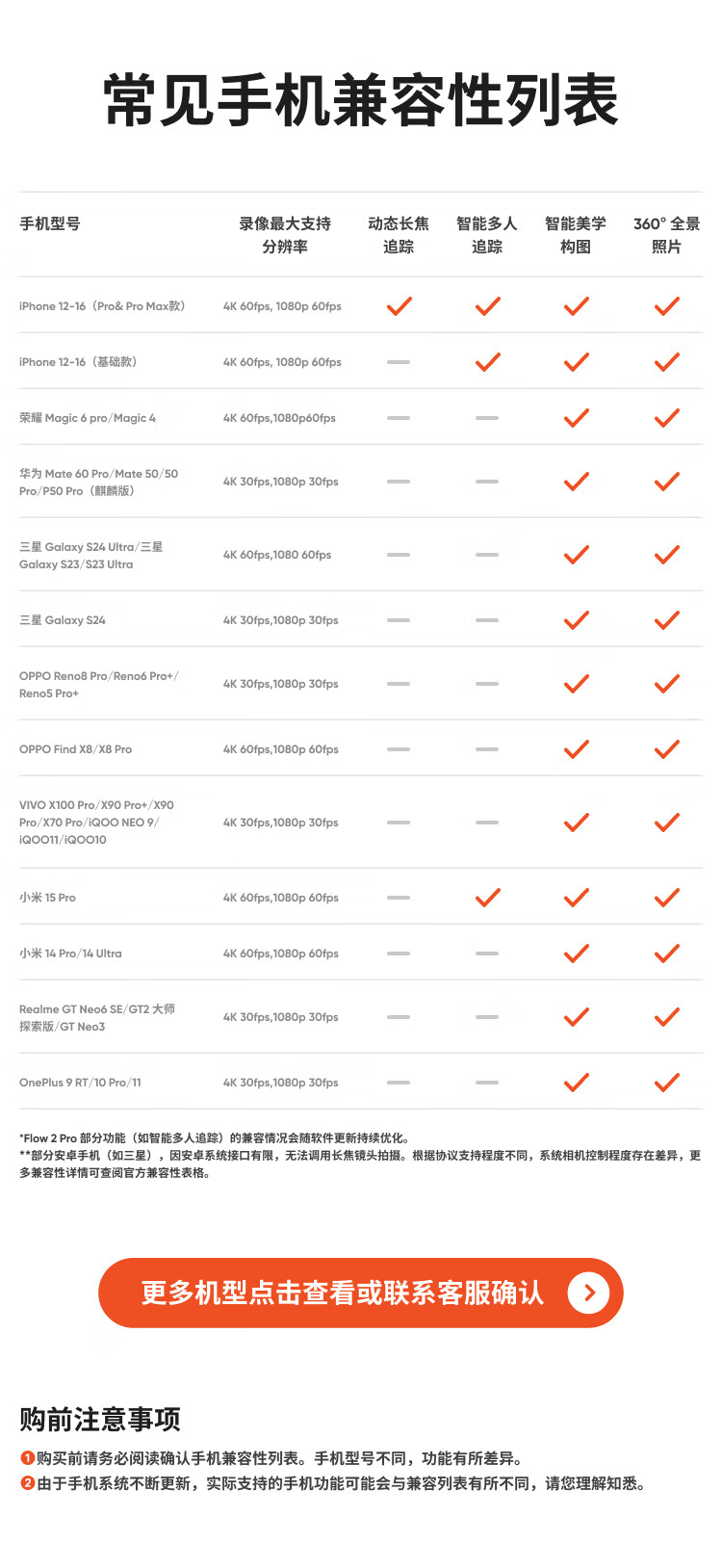Select the 动态长焦追踪 column header
Viewport: 722px width, 1568px height.
coord(399,235)
